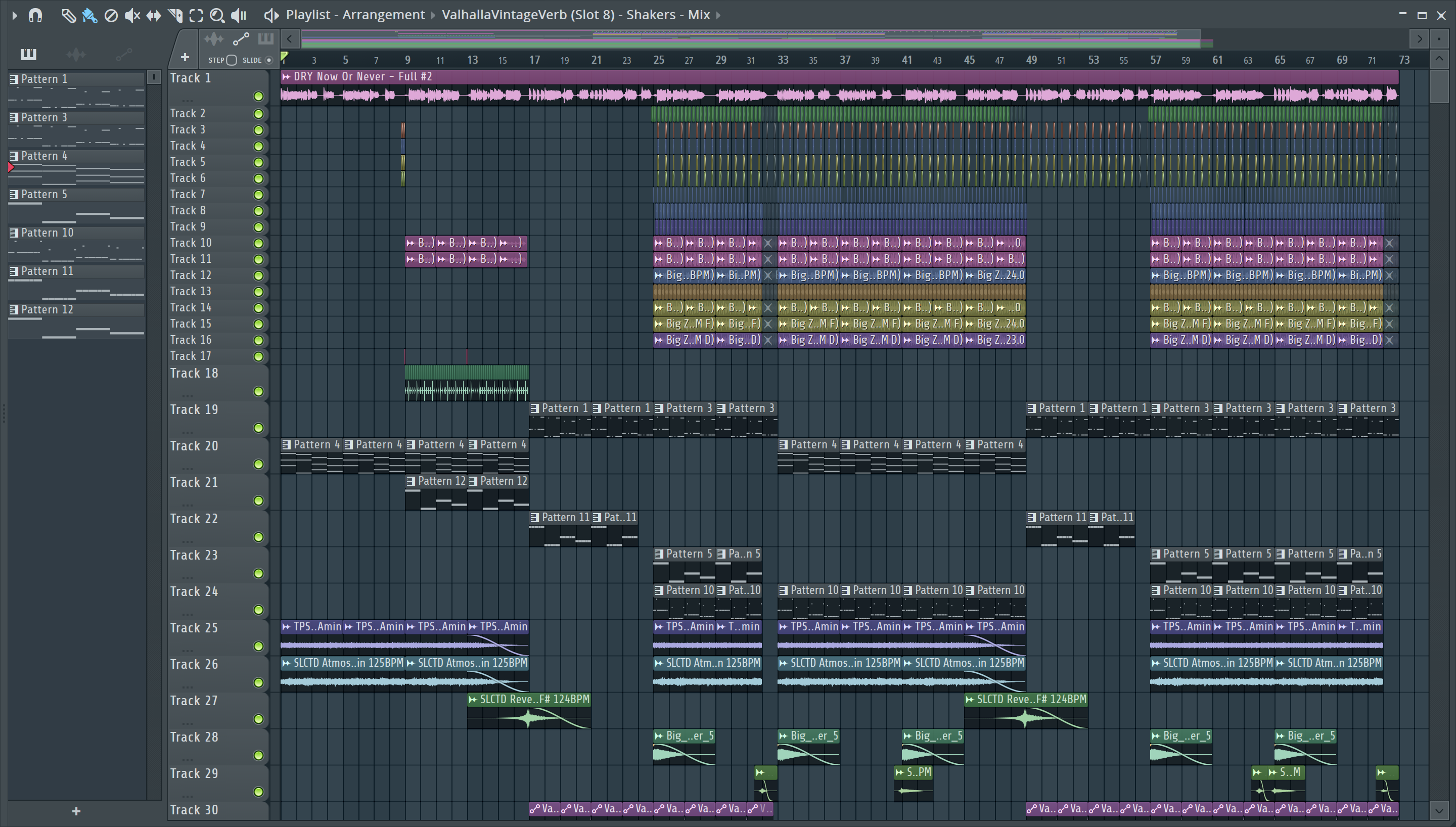This screenshot has width=1456, height=827.
Task: Click the add track plus button
Action: click(185, 57)
